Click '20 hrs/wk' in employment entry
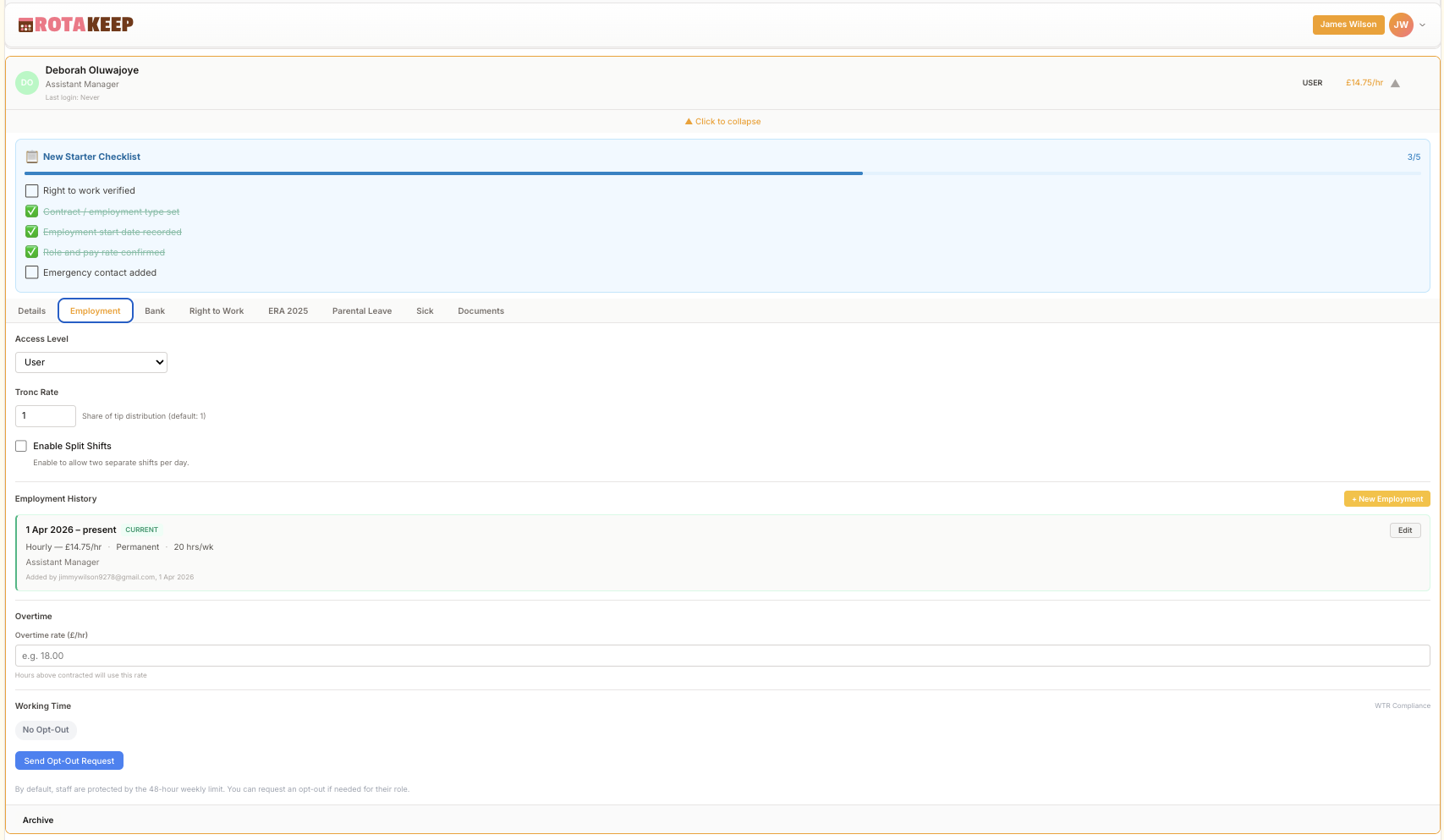 [x=194, y=547]
